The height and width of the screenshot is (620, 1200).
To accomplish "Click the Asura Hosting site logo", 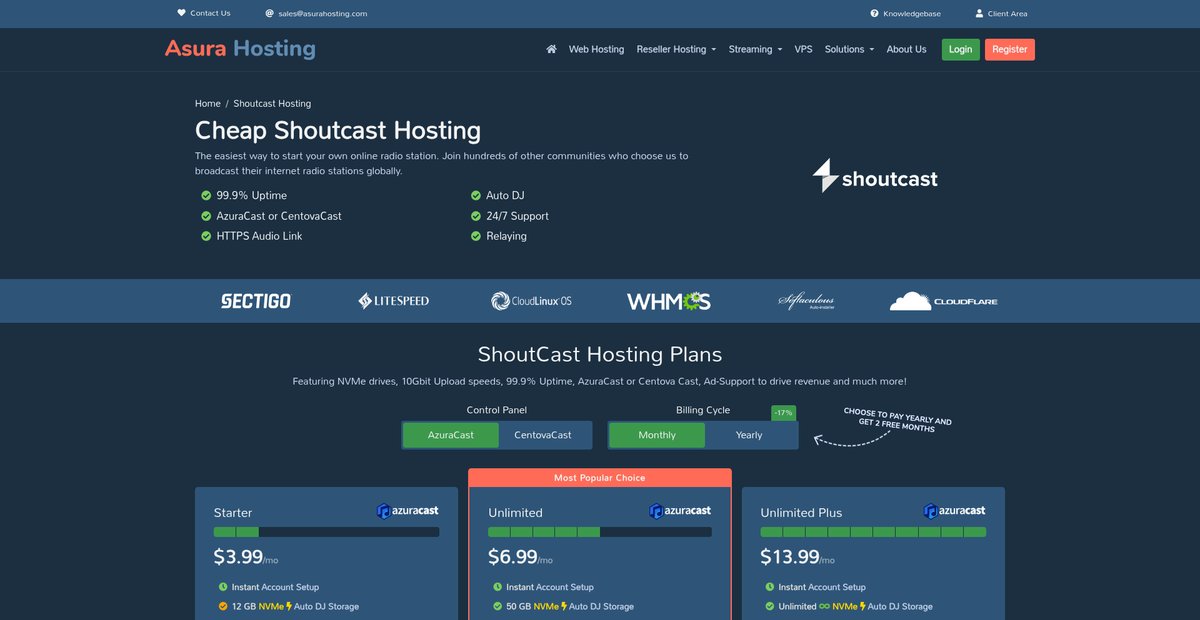I will click(240, 48).
